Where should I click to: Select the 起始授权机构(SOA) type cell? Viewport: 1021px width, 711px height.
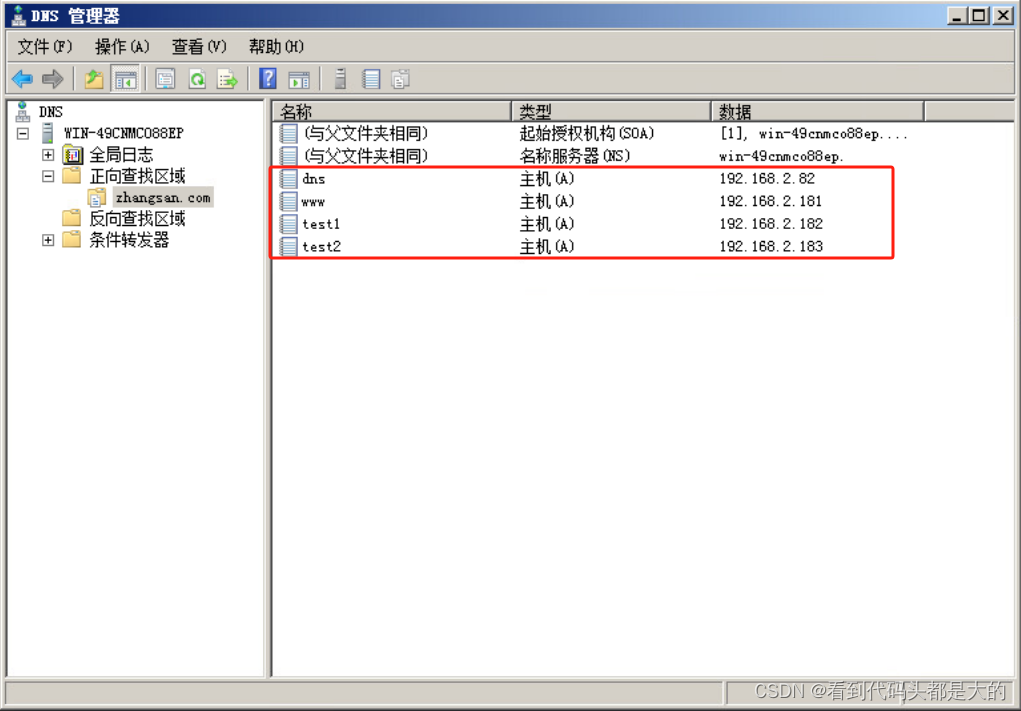pyautogui.click(x=587, y=133)
